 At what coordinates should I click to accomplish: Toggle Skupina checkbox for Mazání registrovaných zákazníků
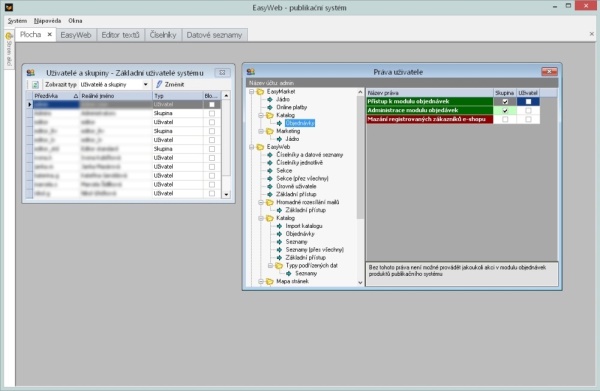pyautogui.click(x=505, y=119)
